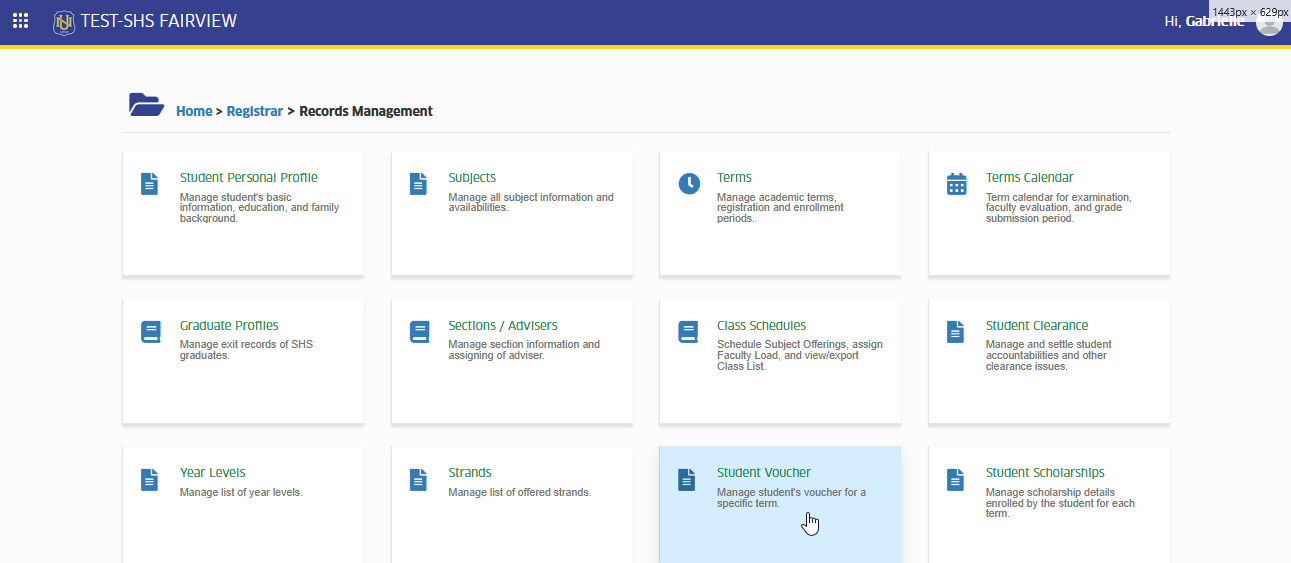Open the Sections / Advisers card title

[503, 326]
